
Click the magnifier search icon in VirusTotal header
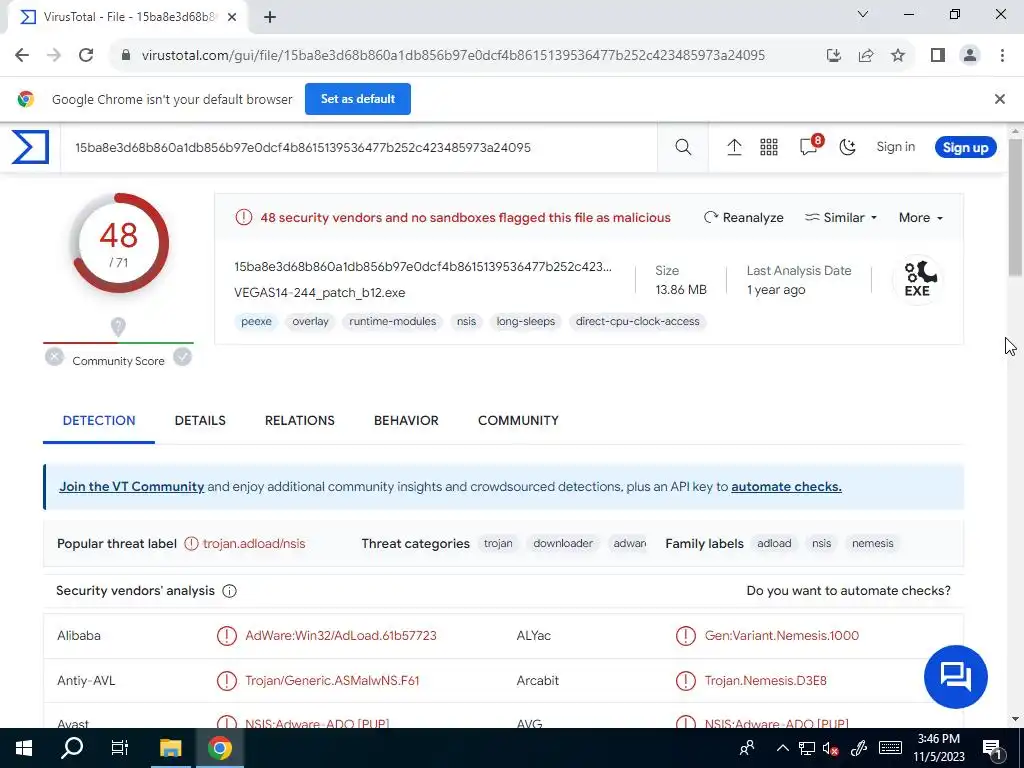click(683, 147)
